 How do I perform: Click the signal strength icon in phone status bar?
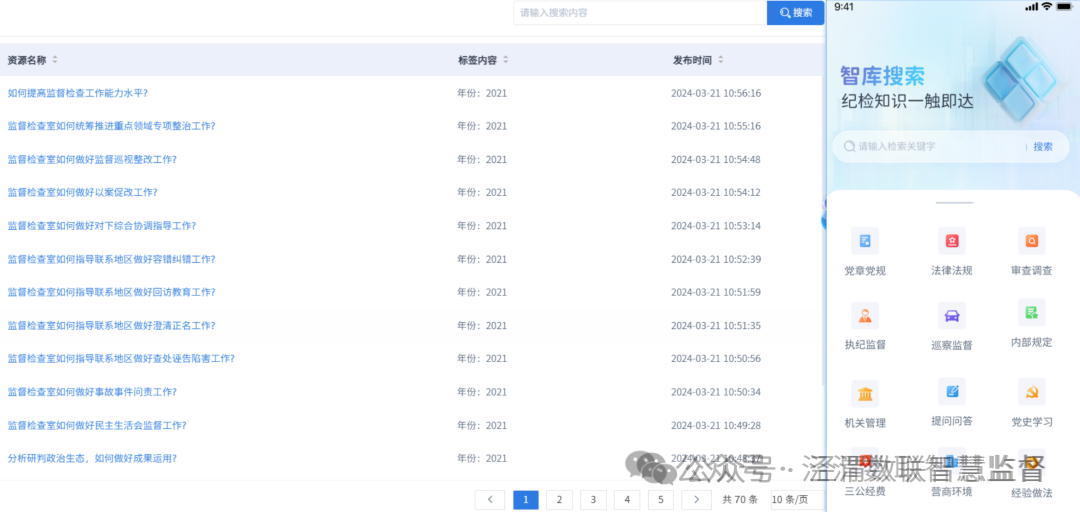[1031, 7]
